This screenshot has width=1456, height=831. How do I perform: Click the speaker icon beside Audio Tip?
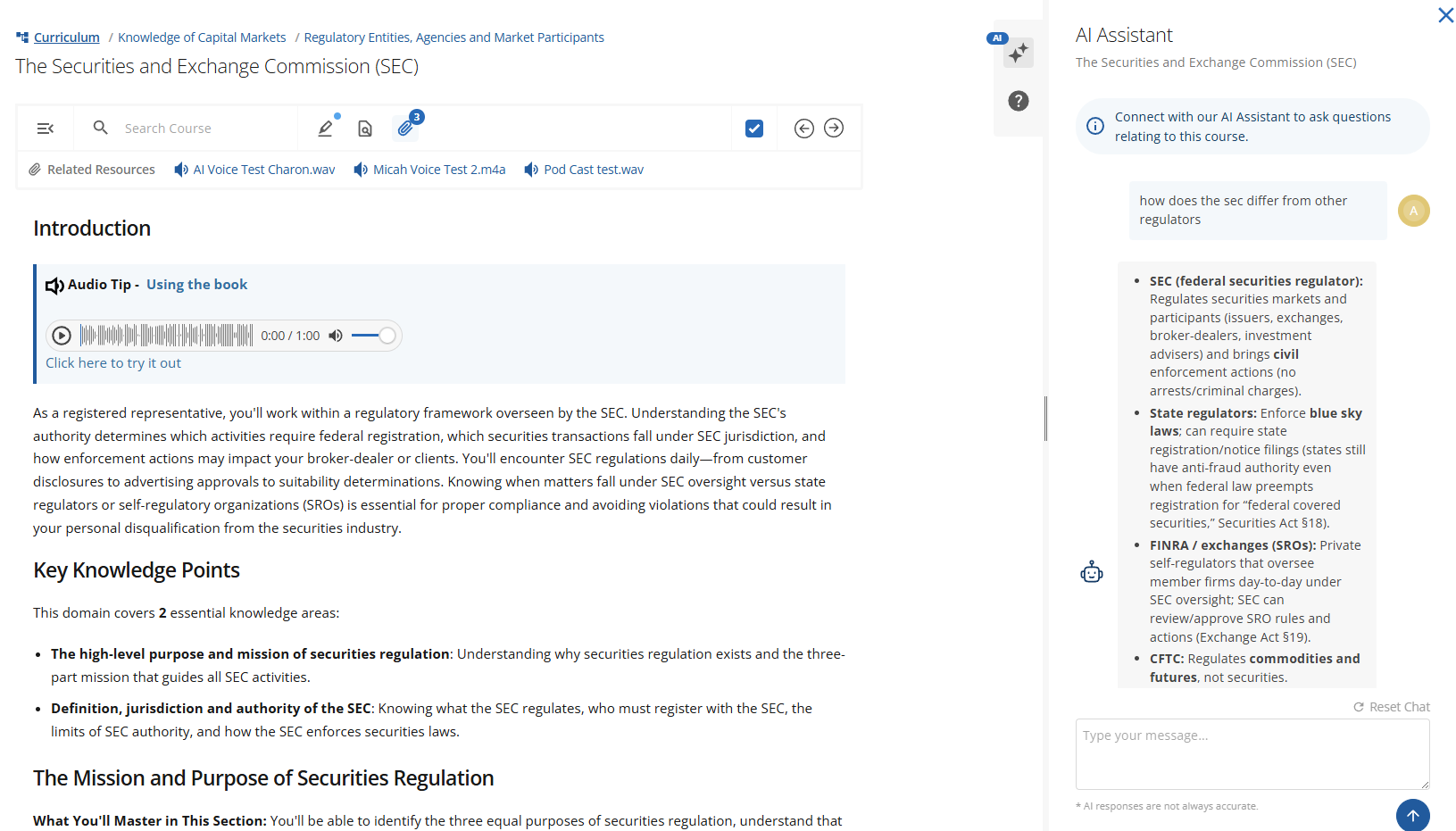tap(54, 286)
